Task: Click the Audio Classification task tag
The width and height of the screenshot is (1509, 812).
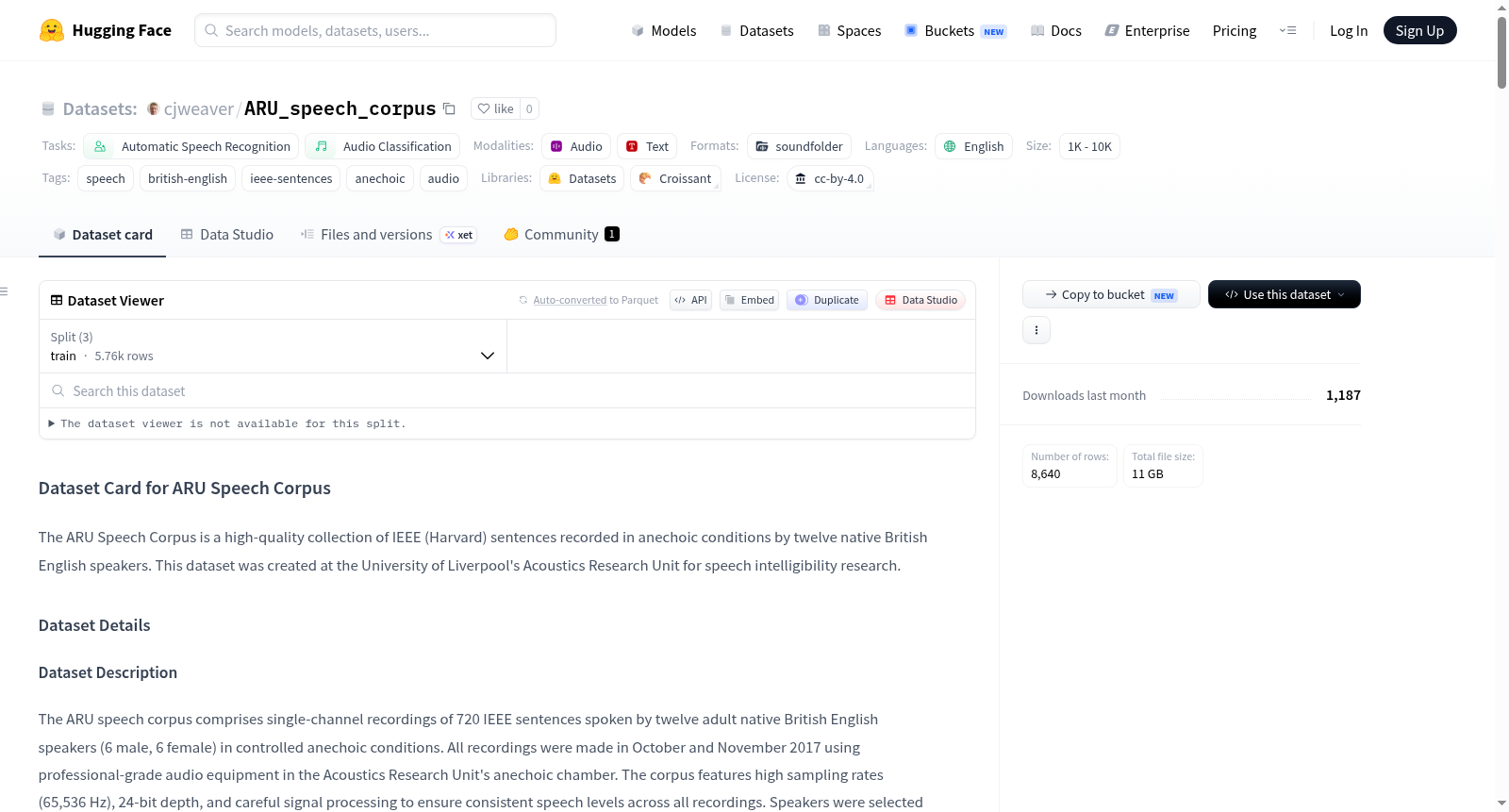Action: point(383,146)
